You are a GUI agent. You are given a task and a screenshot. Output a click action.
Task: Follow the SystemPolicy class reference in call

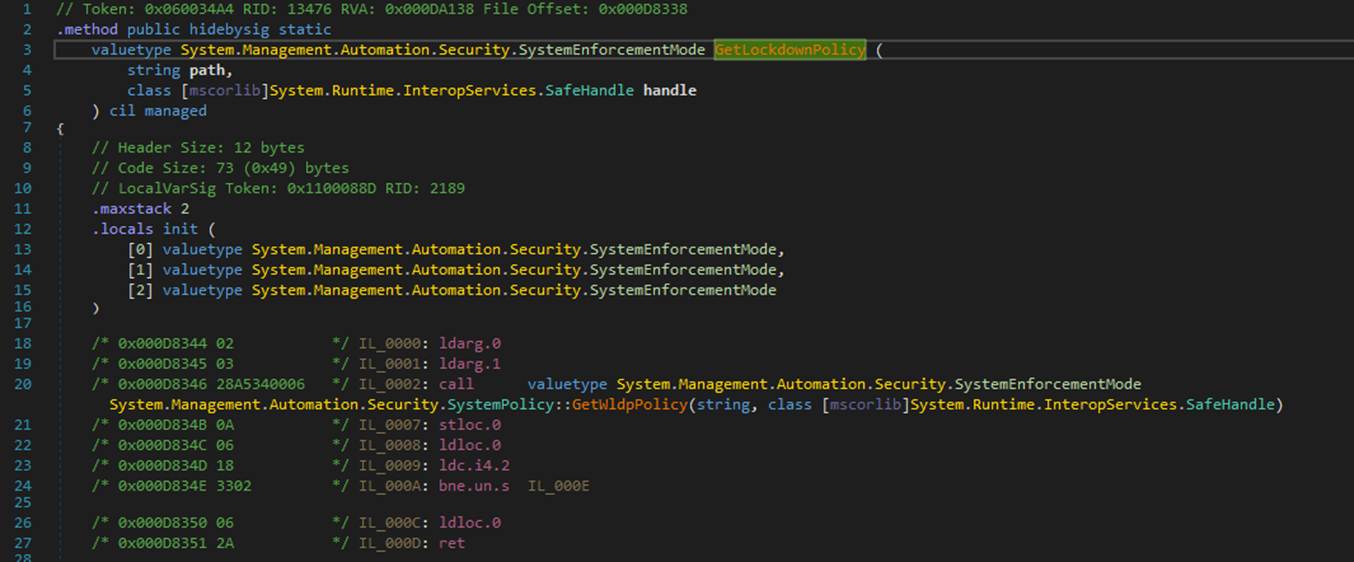click(502, 405)
